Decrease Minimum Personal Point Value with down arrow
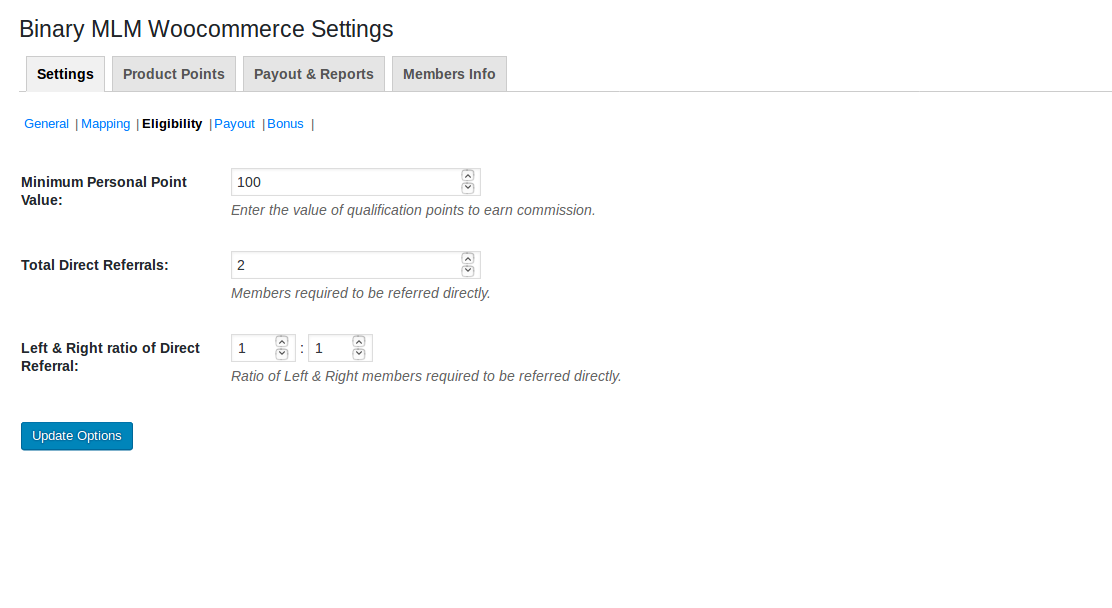The height and width of the screenshot is (608, 1112). (467, 188)
